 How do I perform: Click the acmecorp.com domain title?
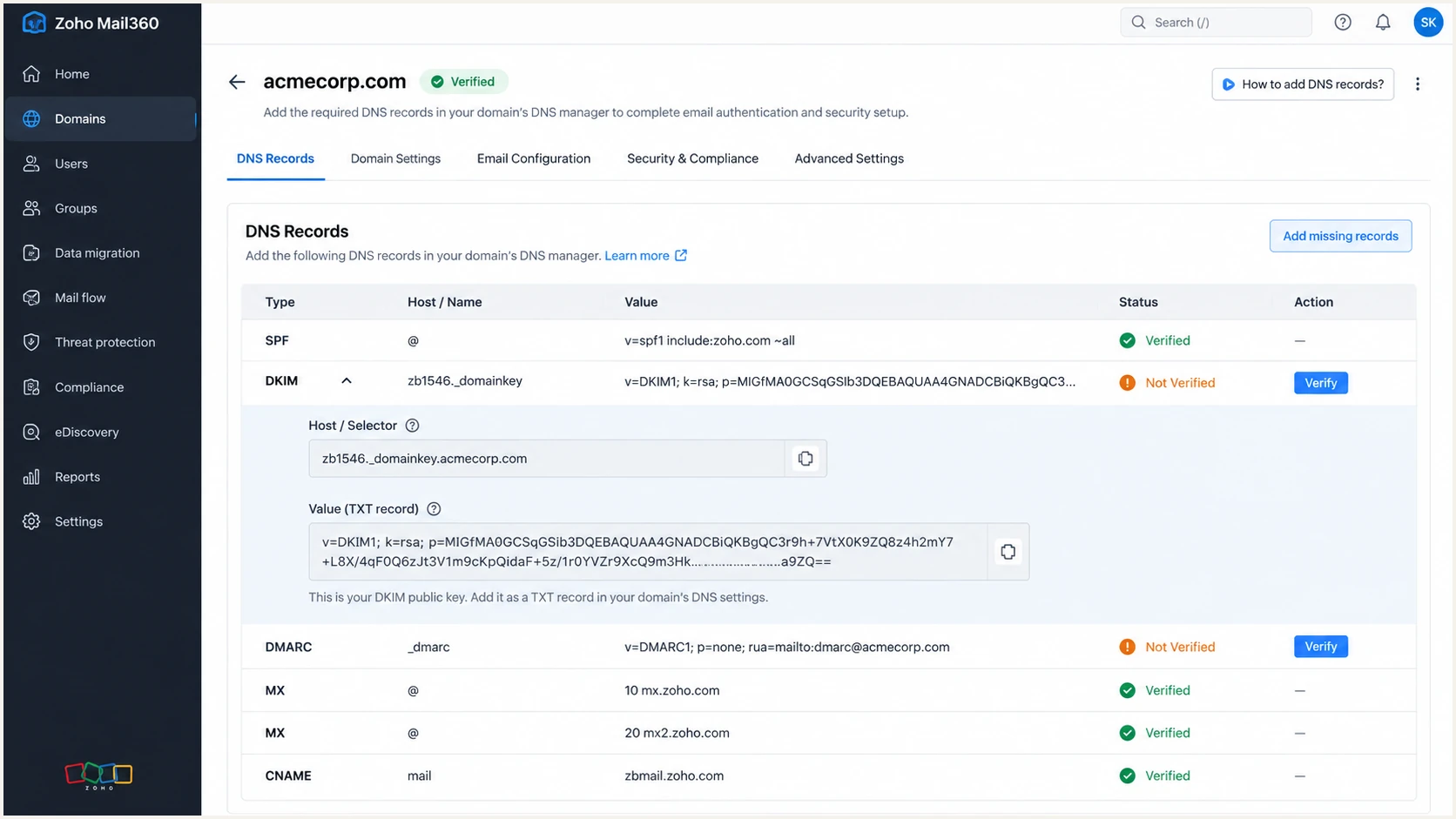click(x=334, y=82)
